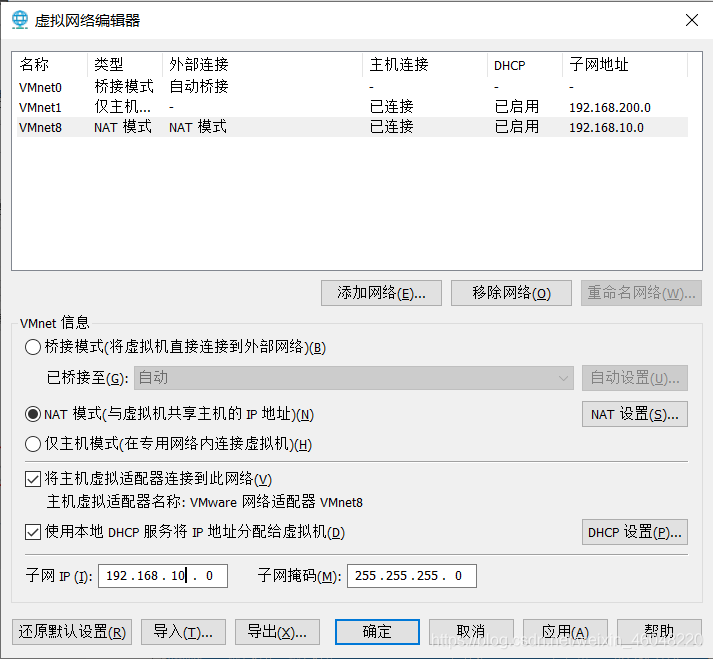The height and width of the screenshot is (659, 713).
Task: Click the 子网地址 column header
Action: tap(625, 65)
